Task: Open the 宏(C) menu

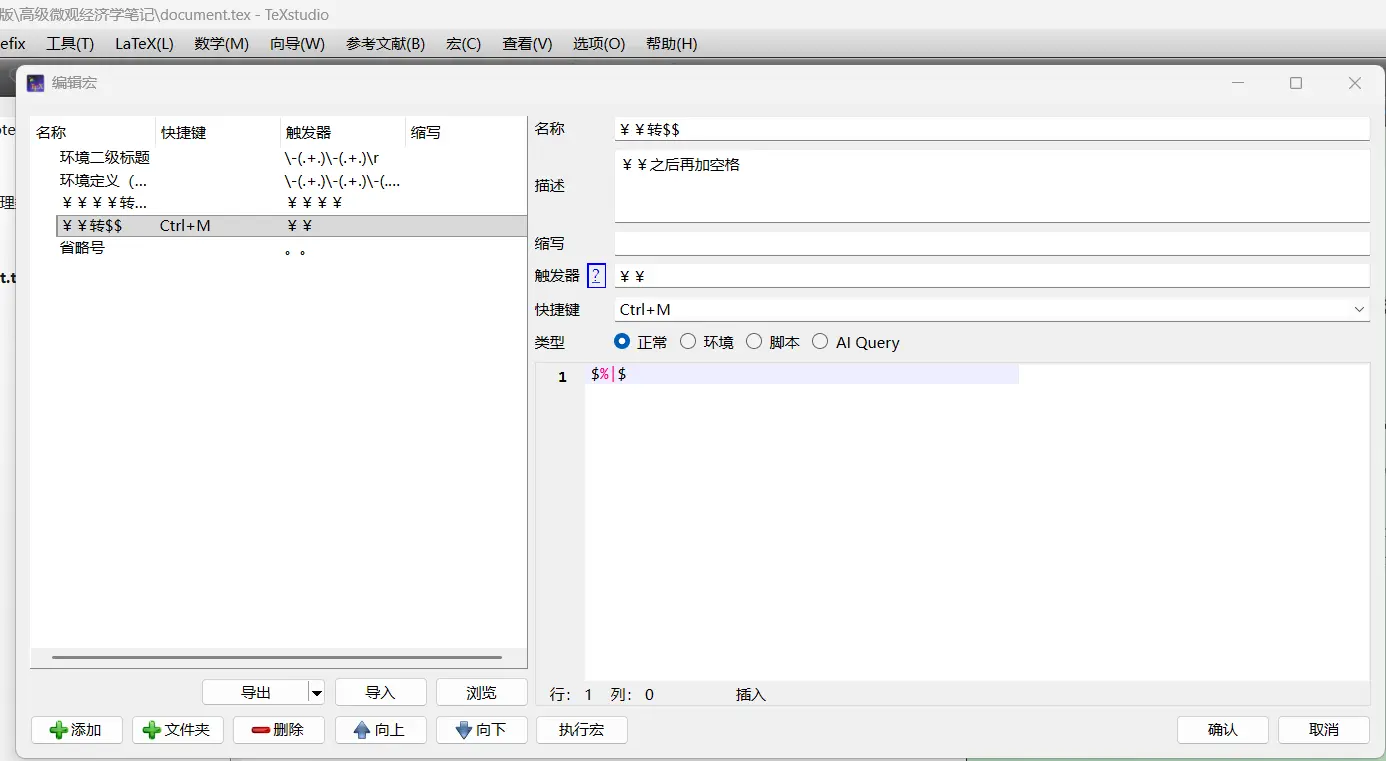Action: [x=463, y=44]
